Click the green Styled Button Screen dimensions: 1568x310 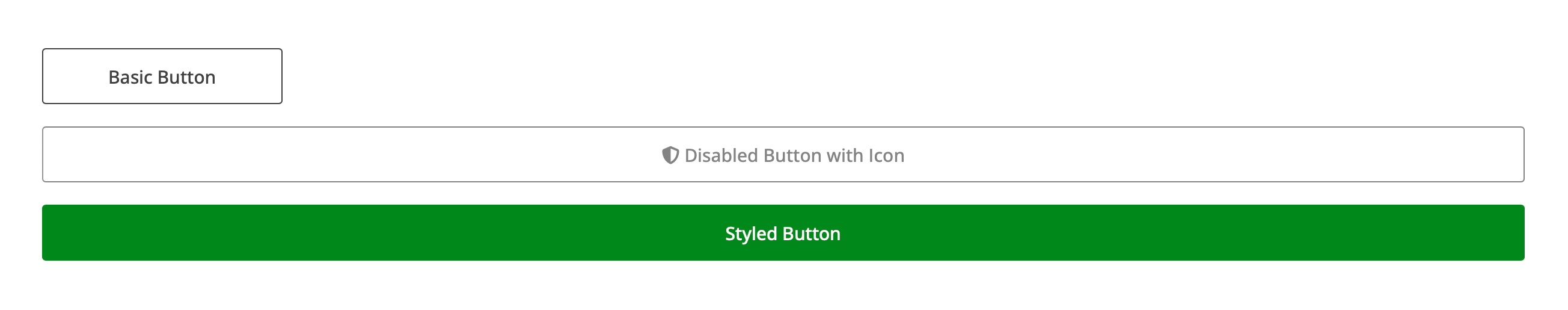[783, 233]
